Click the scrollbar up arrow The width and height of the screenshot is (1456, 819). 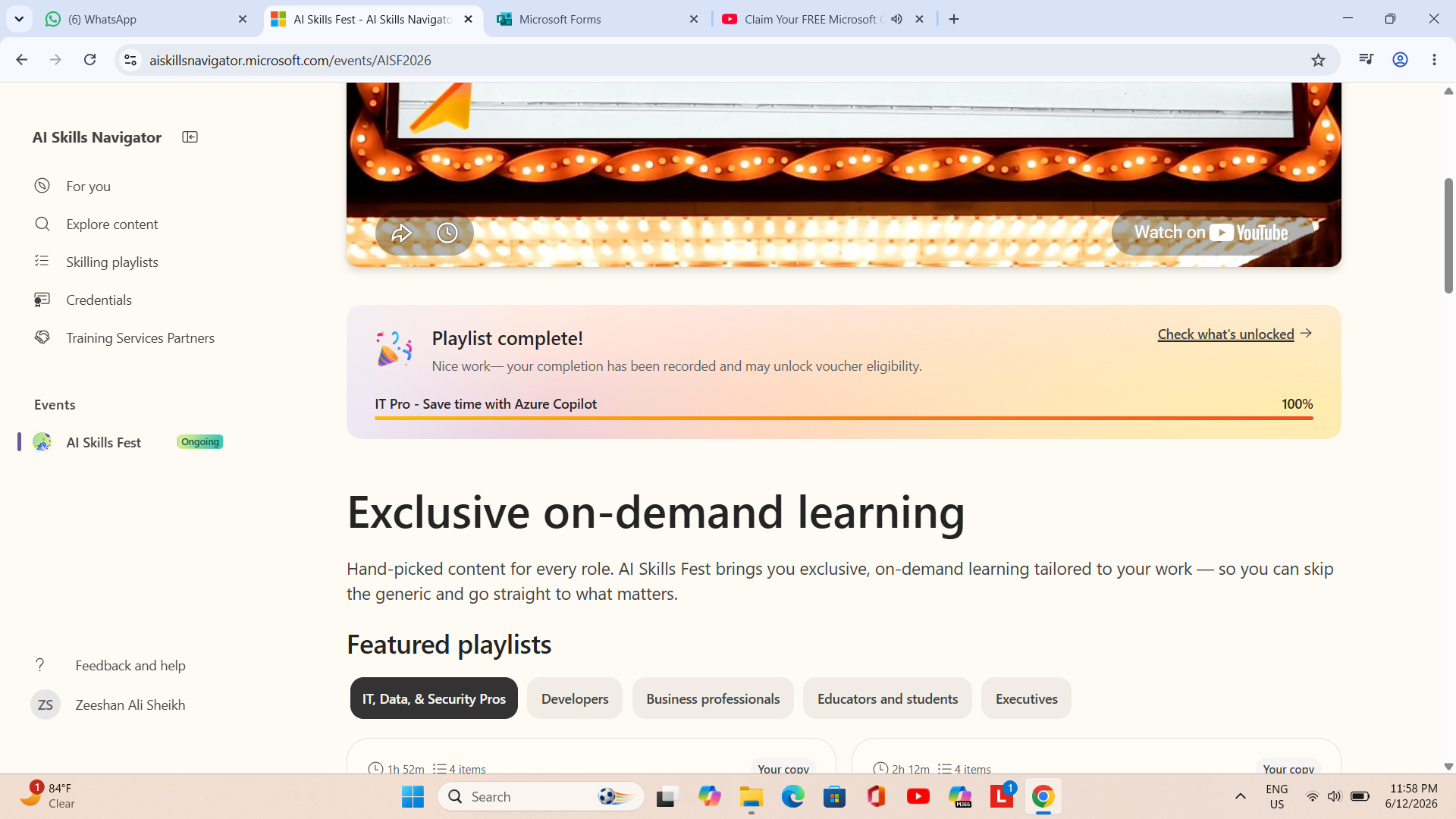1448,91
